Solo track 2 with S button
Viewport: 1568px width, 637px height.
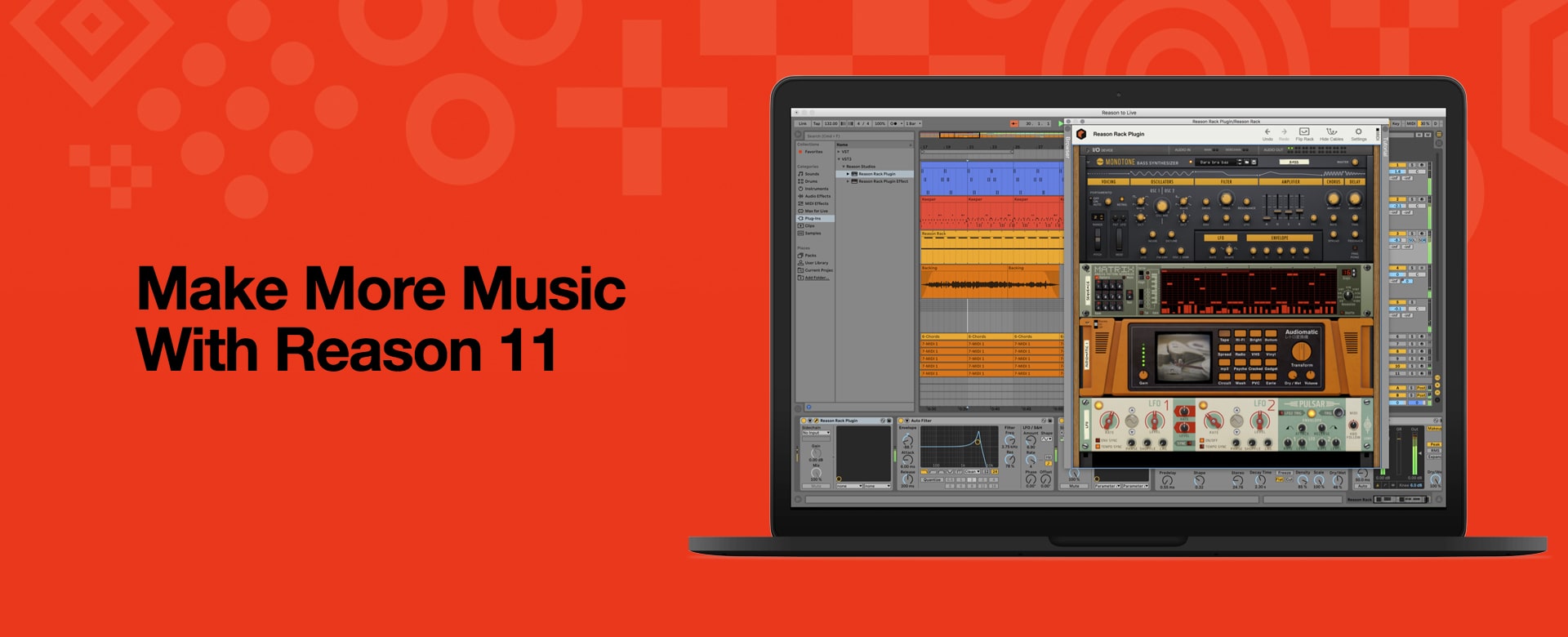pyautogui.click(x=1410, y=199)
